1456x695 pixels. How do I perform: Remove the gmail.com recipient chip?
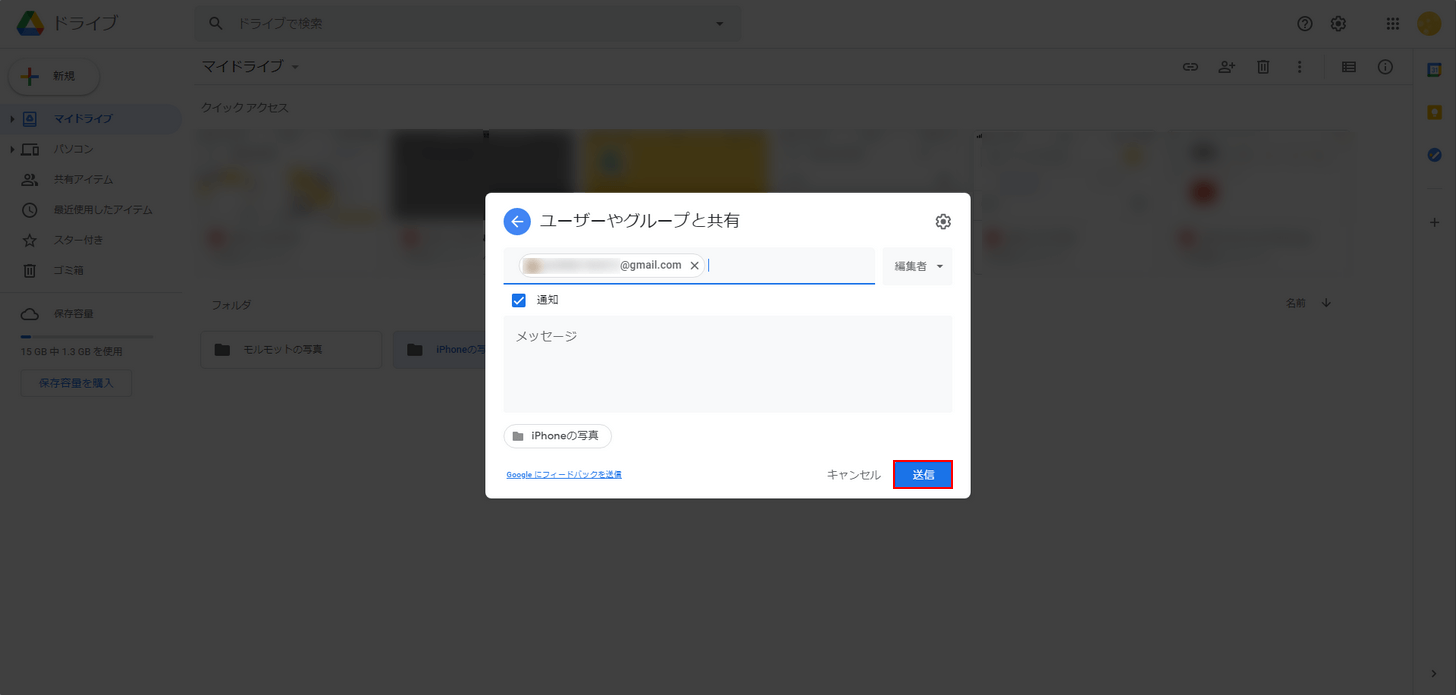(694, 266)
